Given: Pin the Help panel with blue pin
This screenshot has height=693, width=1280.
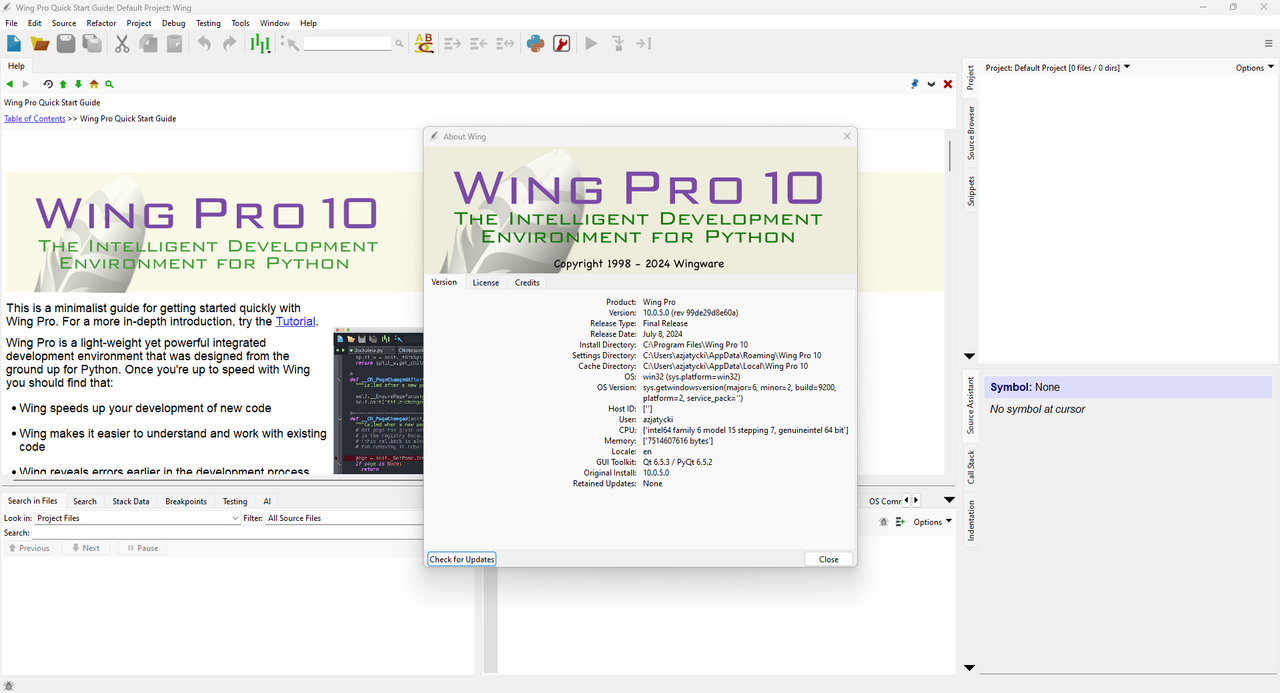Looking at the screenshot, I should 915,85.
